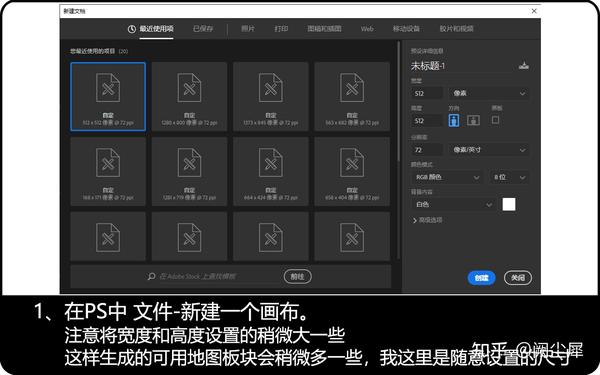Open the 8 位 bit depth dropdown
Viewport: 600px width, 375px height.
(x=509, y=177)
